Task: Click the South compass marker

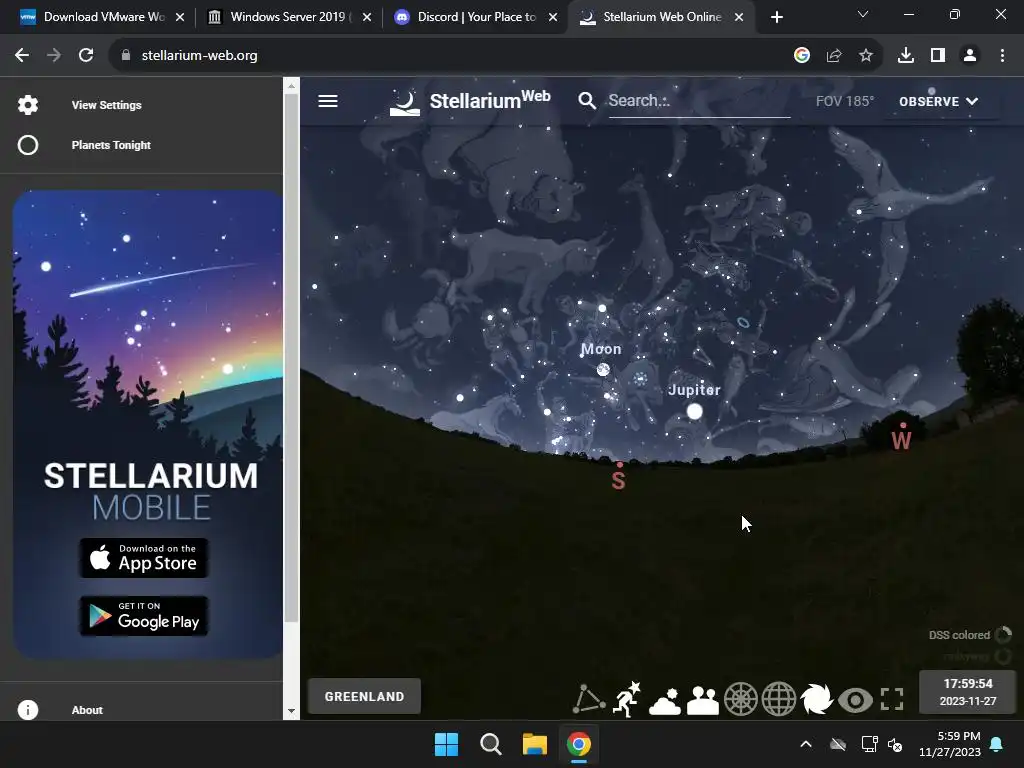Action: pos(618,479)
